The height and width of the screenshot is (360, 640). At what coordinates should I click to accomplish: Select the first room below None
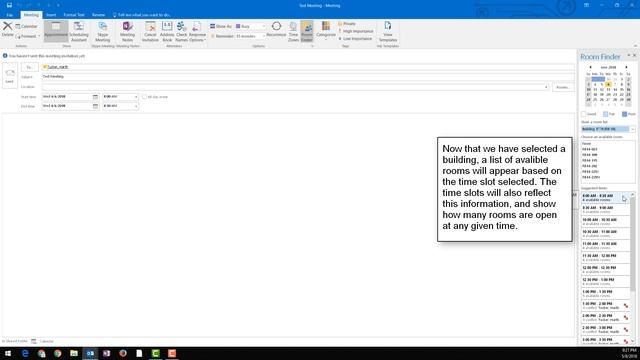[x=590, y=149]
